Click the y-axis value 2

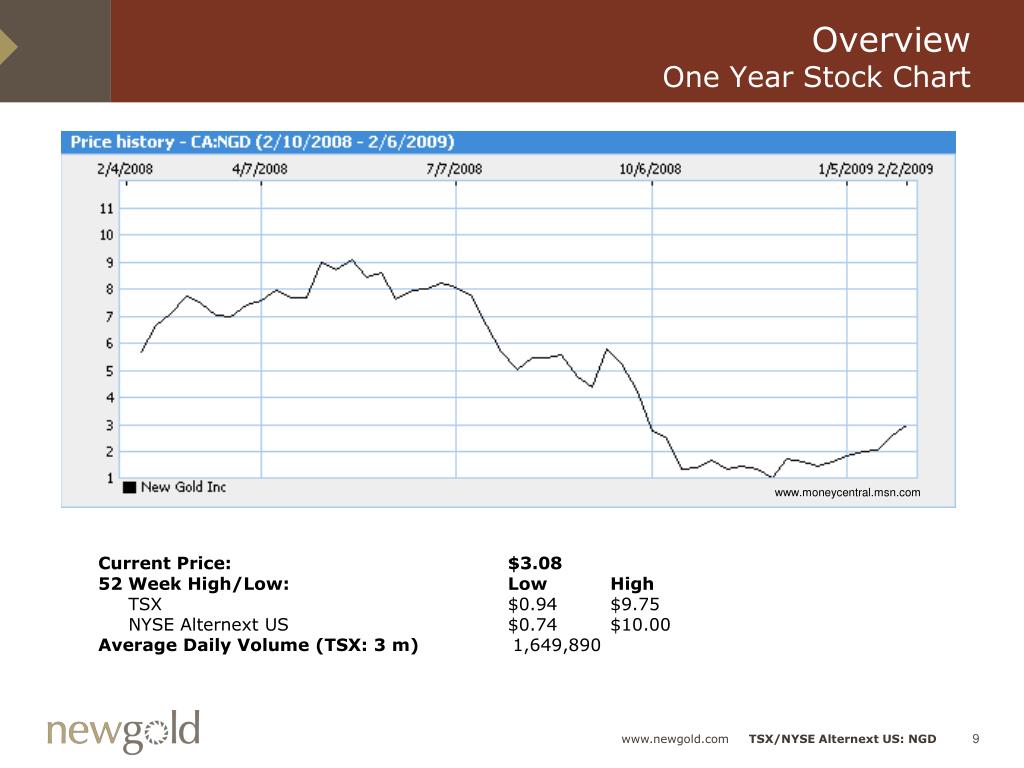110,451
